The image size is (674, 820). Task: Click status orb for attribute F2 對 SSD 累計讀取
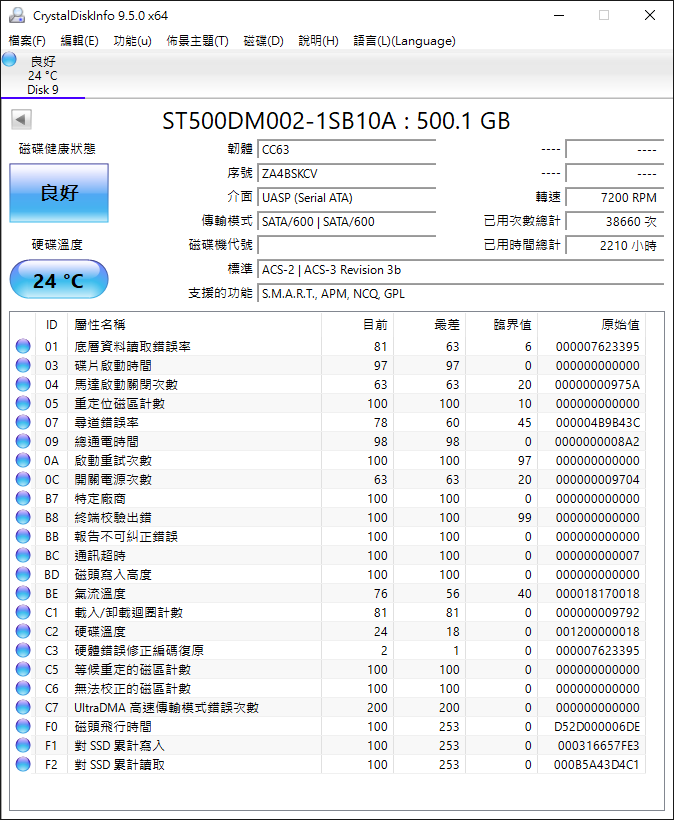(x=23, y=764)
